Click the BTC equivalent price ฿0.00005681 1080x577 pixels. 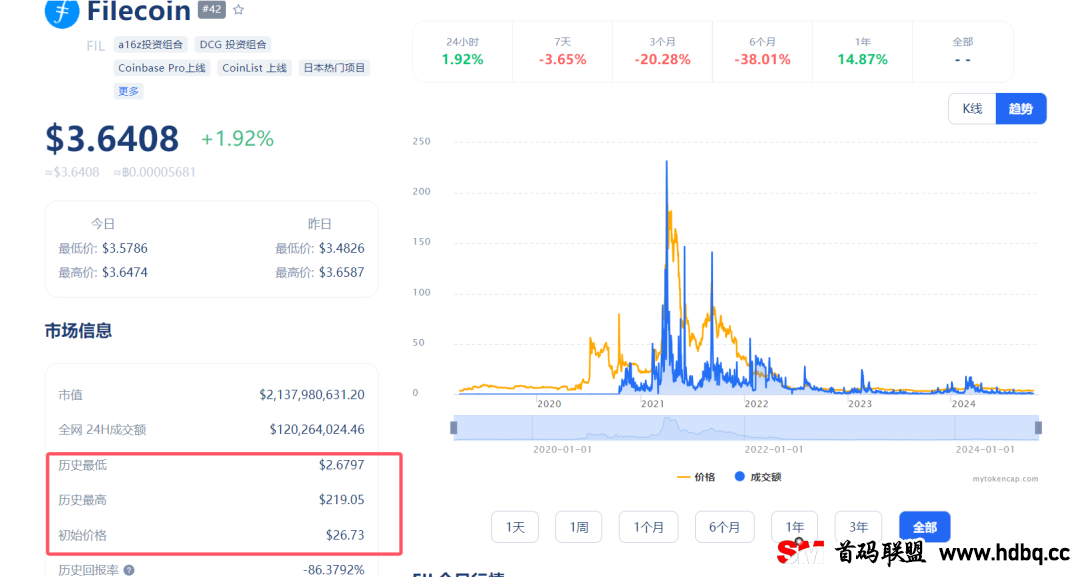tap(155, 172)
